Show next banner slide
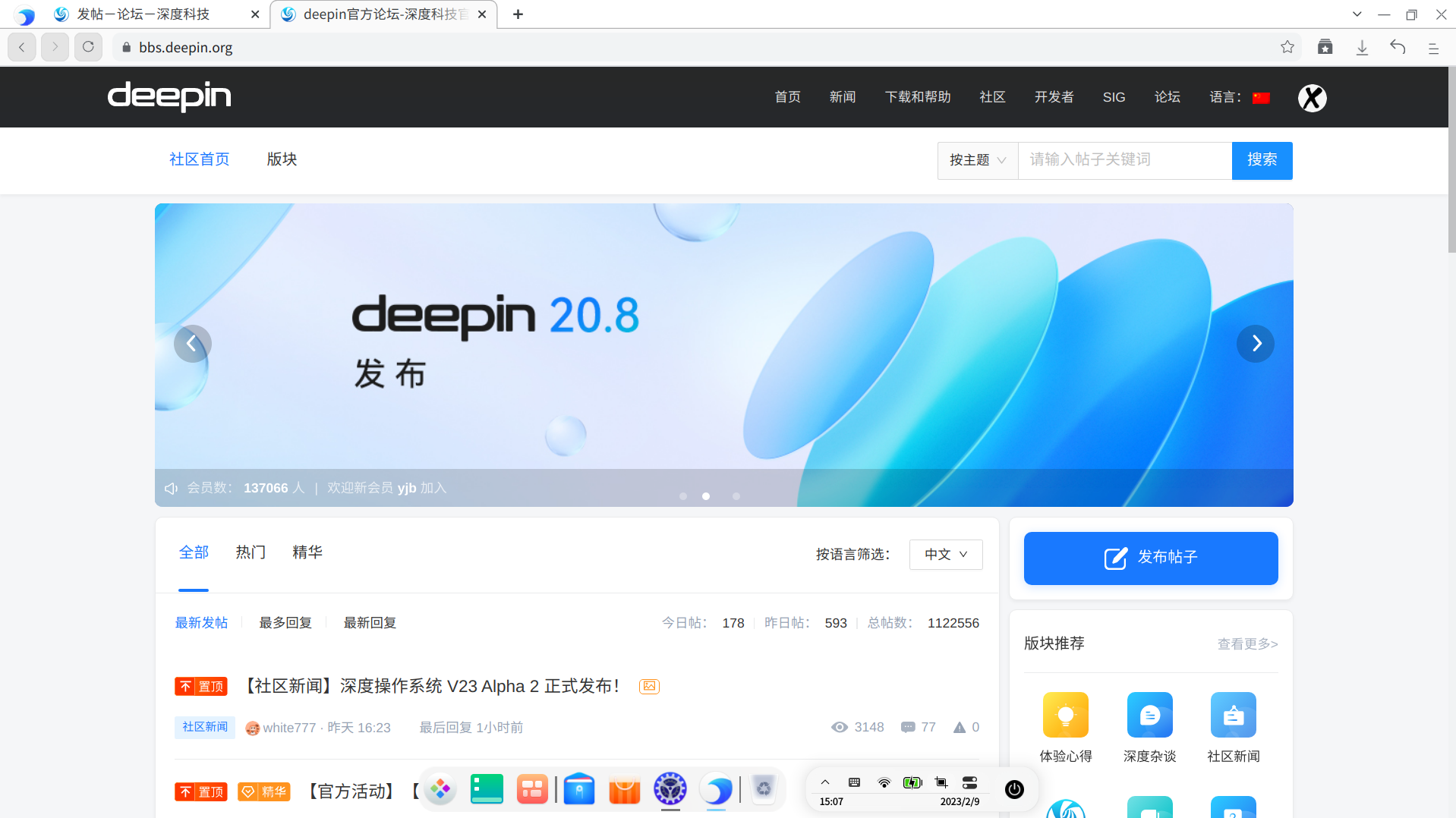This screenshot has width=1456, height=818. pyautogui.click(x=1256, y=344)
